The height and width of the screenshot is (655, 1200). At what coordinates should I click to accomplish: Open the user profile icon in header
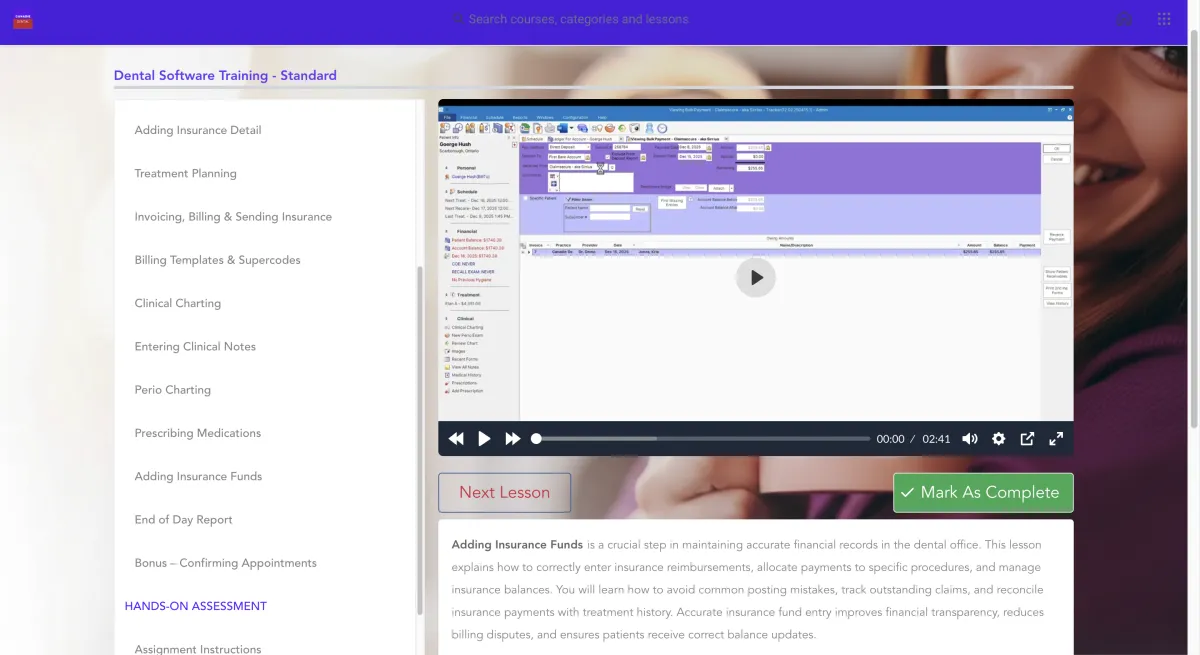[1124, 19]
